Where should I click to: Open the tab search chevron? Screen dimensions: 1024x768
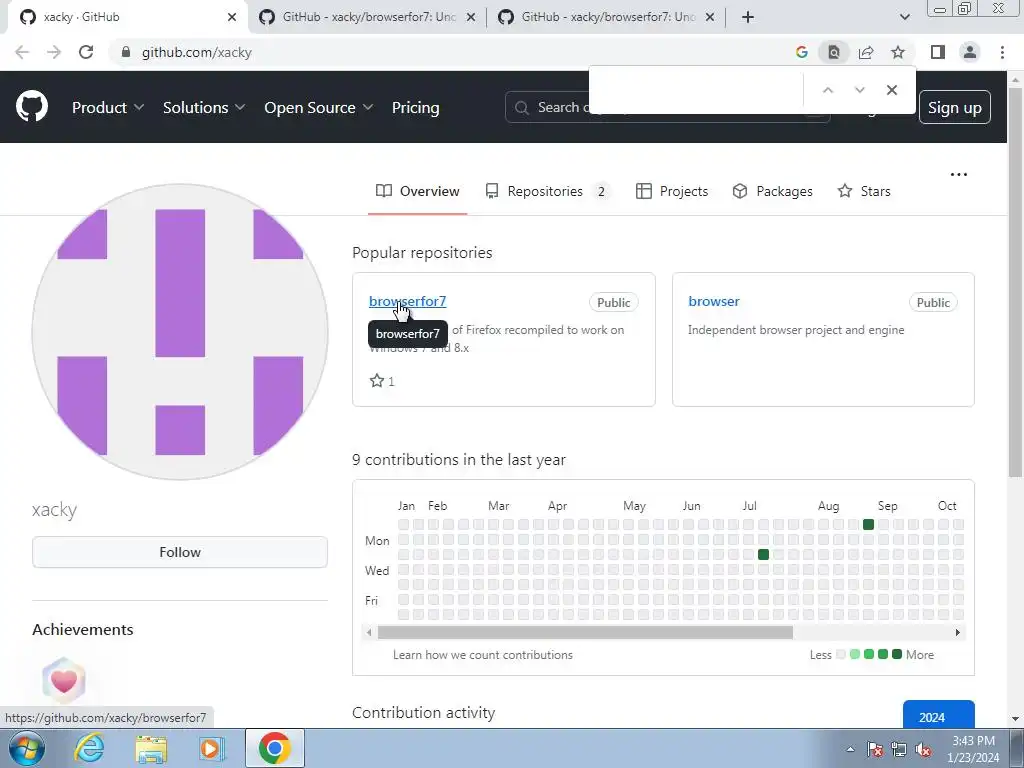tap(904, 17)
